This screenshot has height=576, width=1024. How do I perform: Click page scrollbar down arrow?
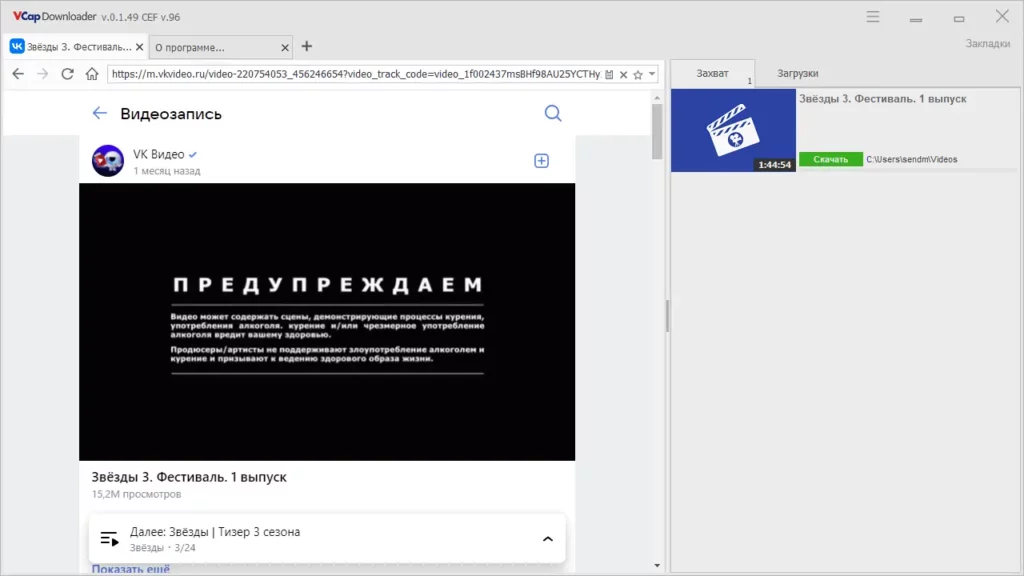(x=657, y=566)
